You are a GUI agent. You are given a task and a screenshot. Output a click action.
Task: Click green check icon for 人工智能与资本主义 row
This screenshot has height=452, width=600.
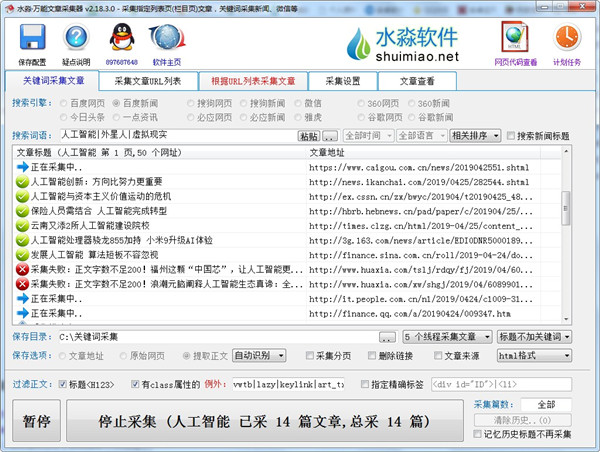pos(23,196)
